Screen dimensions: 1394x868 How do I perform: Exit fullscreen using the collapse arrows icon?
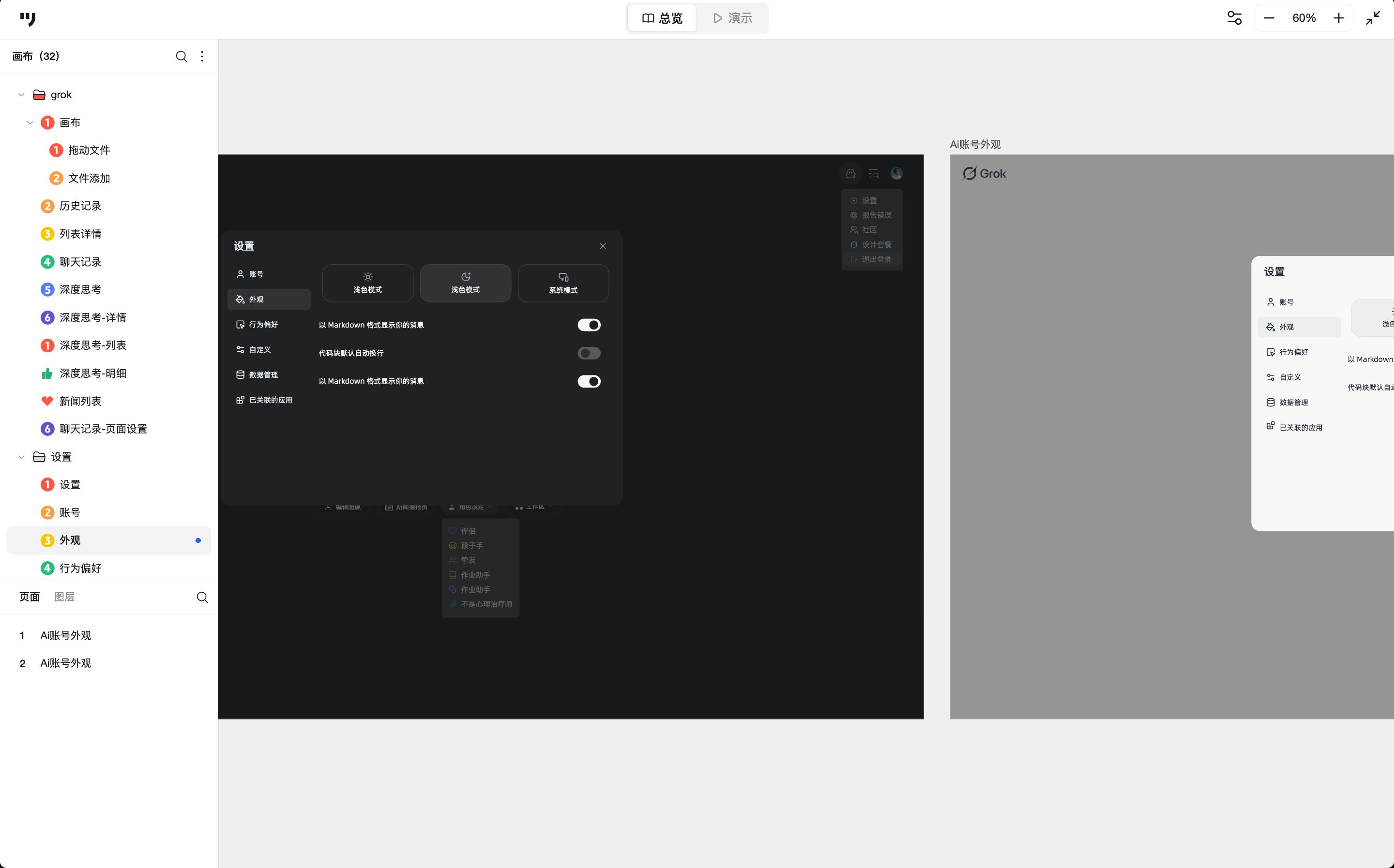[1373, 18]
